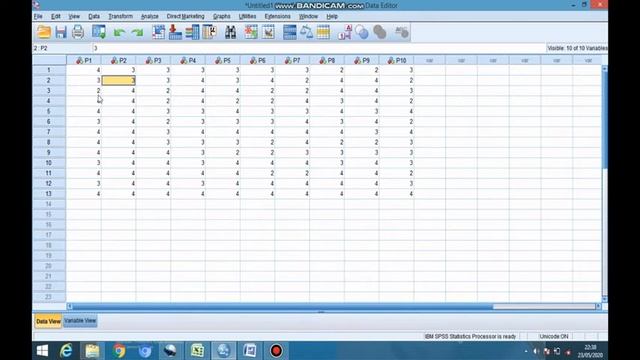The image size is (640, 360).
Task: Click the Insert cases icon
Action: pyautogui.click(x=251, y=32)
